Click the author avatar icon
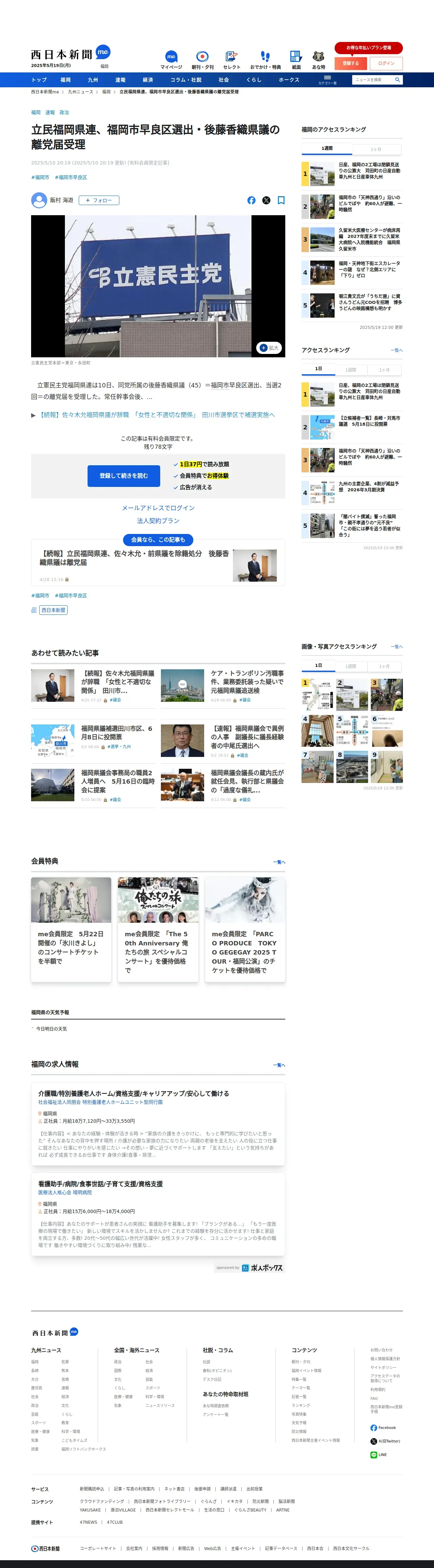 click(x=39, y=200)
